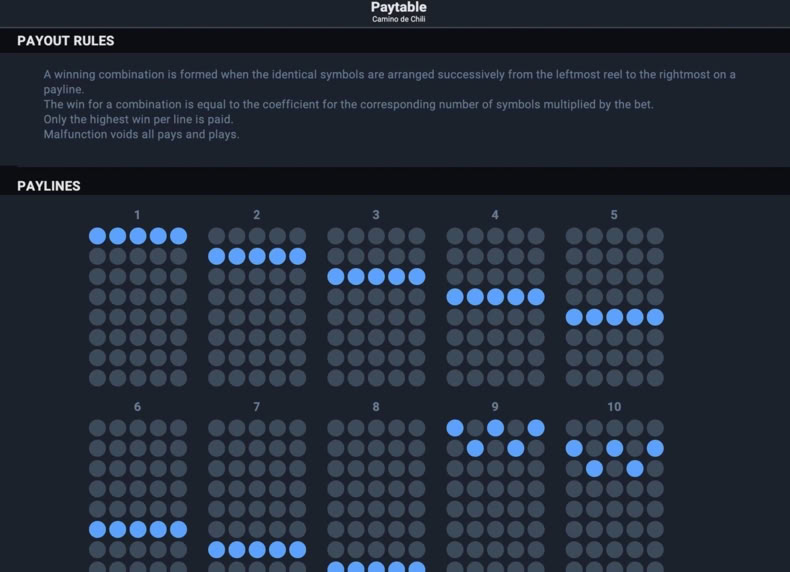Screen dimensions: 790x572
Task: Select the zigzag payline 10 diagram
Action: (614, 495)
